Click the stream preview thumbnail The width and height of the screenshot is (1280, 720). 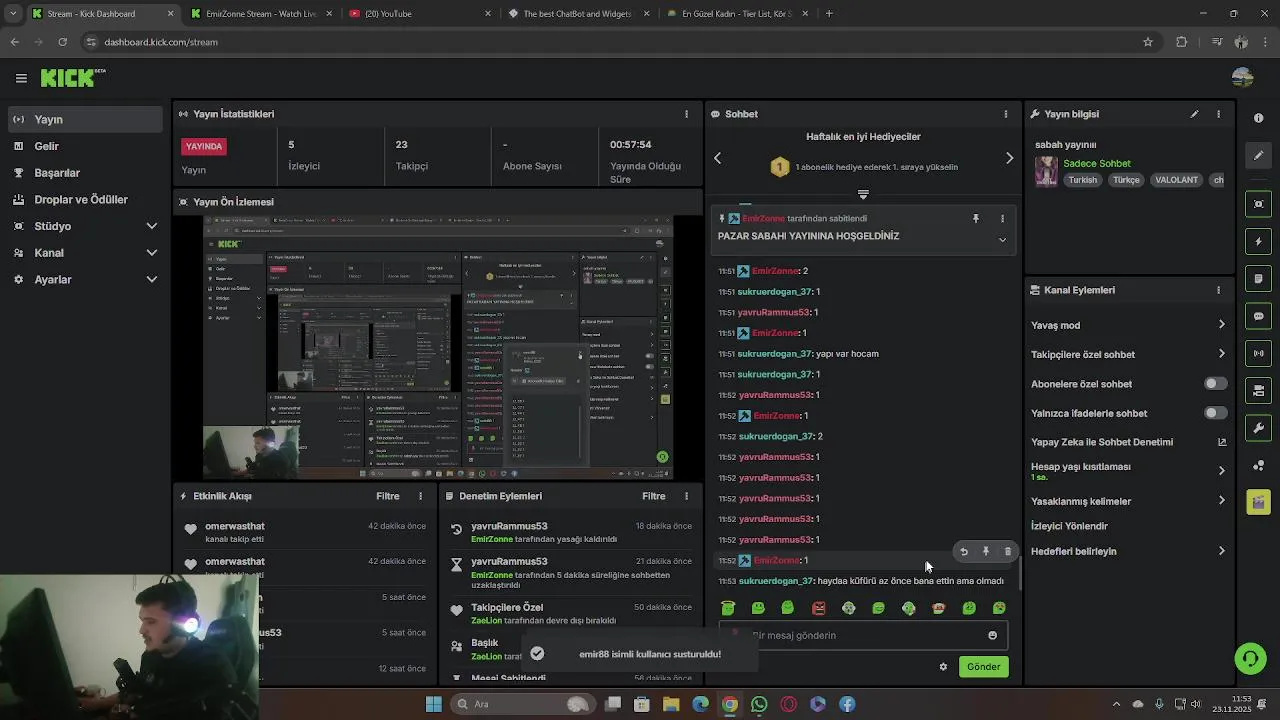[438, 348]
